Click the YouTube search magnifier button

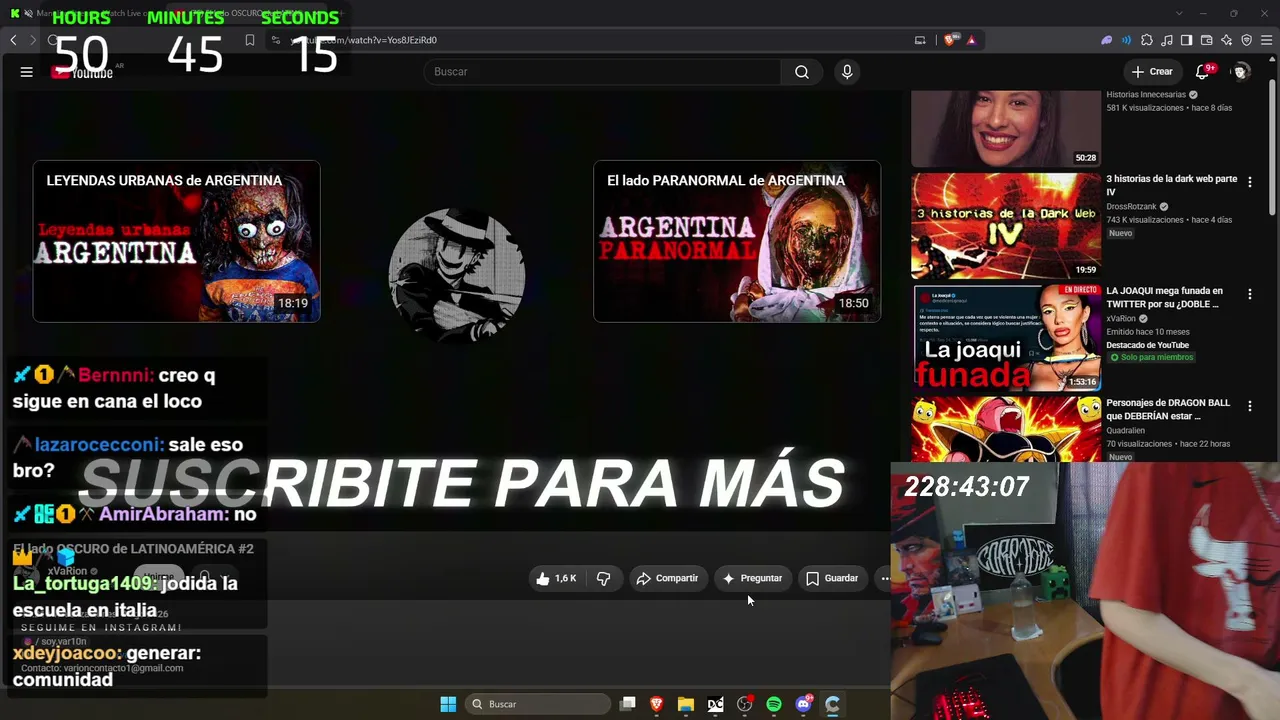point(802,72)
